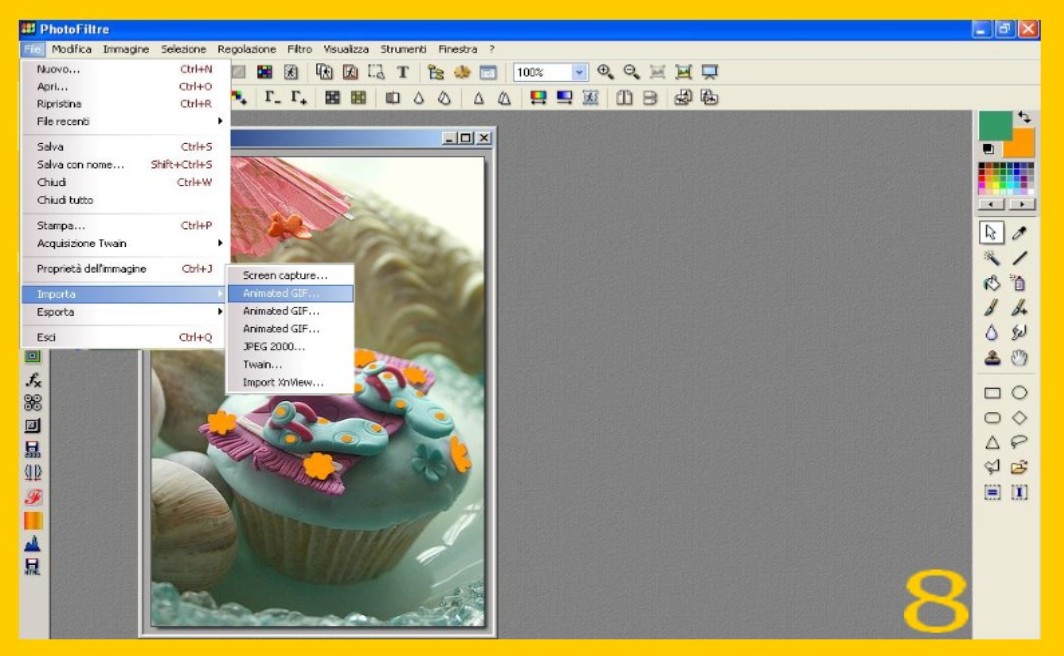Viewport: 1064px width, 656px height.
Task: Click the Text tool 'T' icon
Action: (403, 72)
